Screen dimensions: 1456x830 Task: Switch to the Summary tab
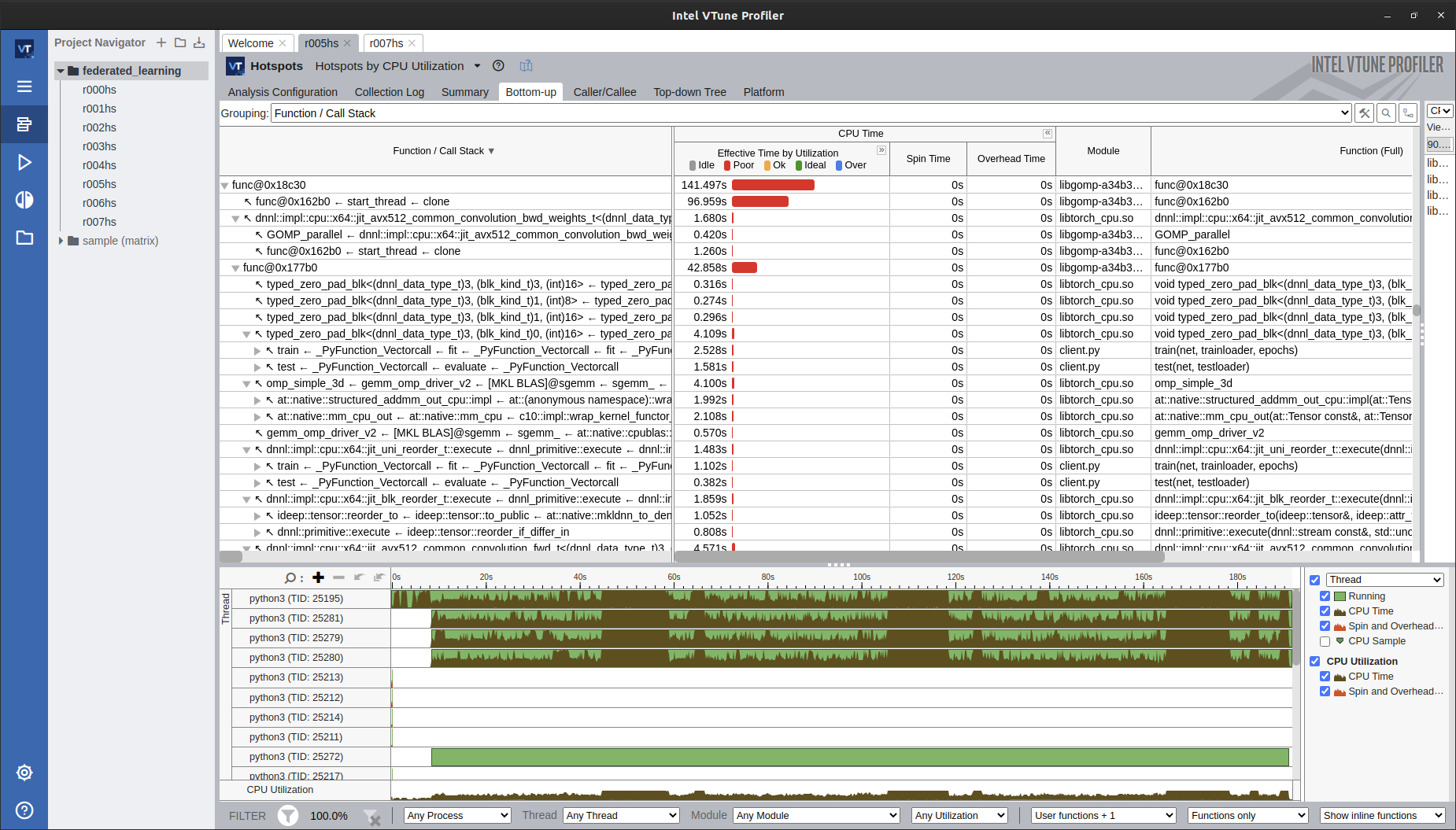pos(464,92)
